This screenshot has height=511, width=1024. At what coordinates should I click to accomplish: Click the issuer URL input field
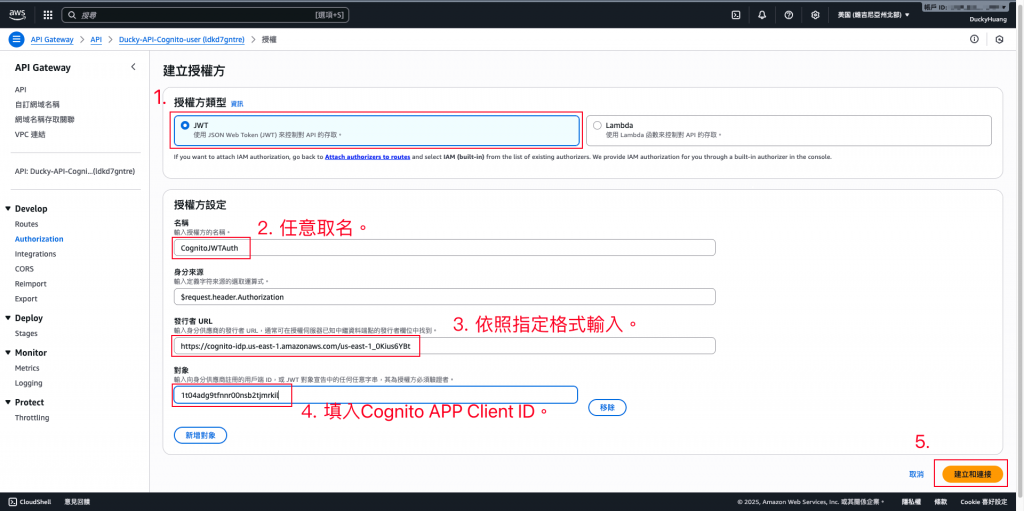coord(445,346)
